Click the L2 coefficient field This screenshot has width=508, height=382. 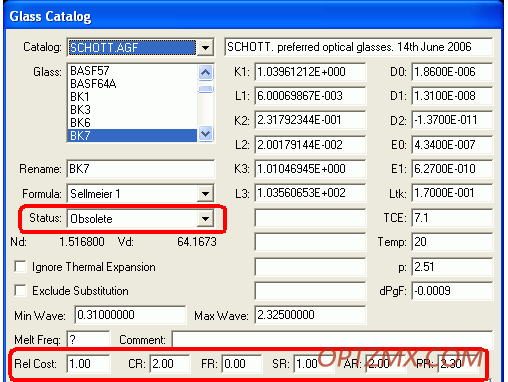[x=310, y=145]
